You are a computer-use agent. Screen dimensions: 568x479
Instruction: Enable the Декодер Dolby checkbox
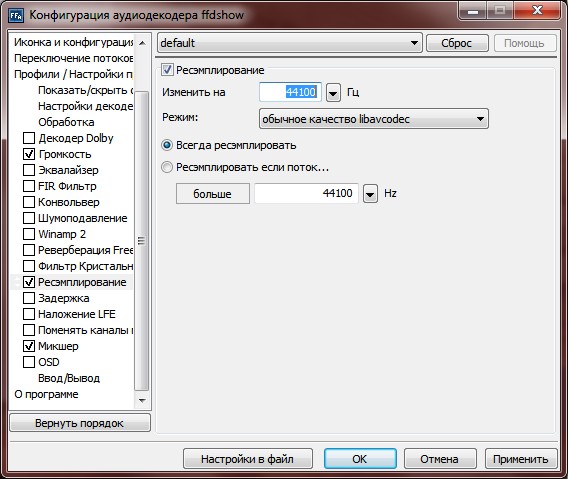point(29,138)
